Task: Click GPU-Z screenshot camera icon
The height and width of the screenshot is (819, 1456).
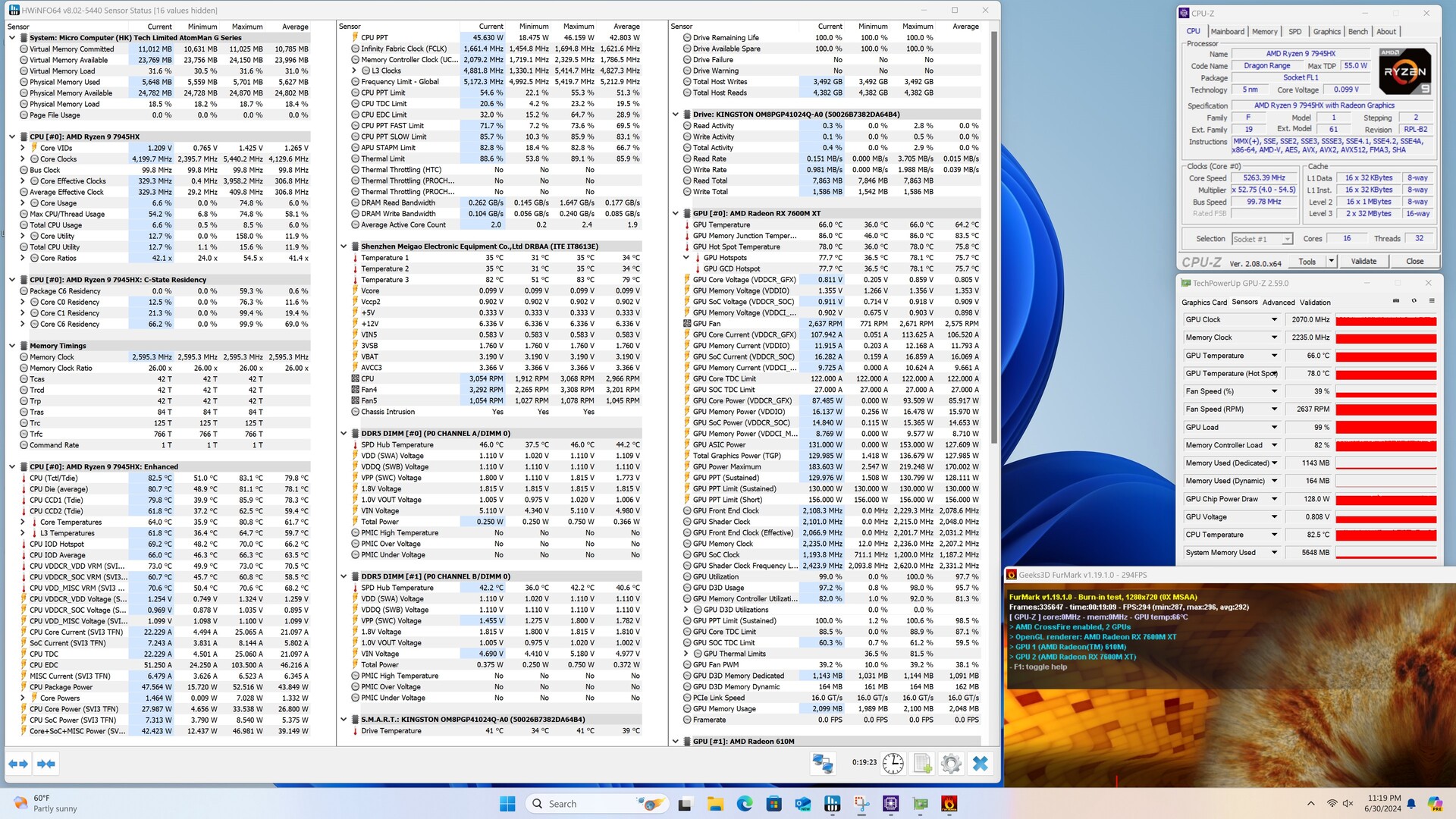Action: [1396, 301]
